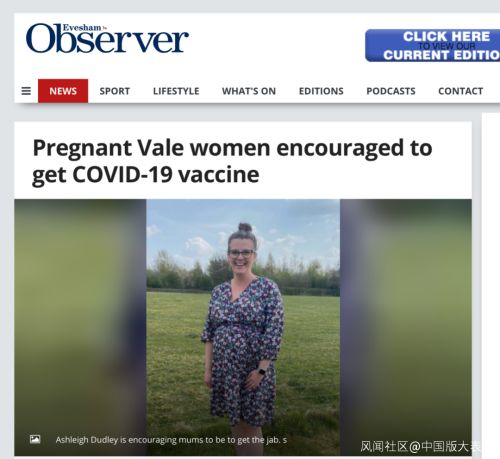Open the LIFESTYLE section
The width and height of the screenshot is (500, 459).
[176, 91]
